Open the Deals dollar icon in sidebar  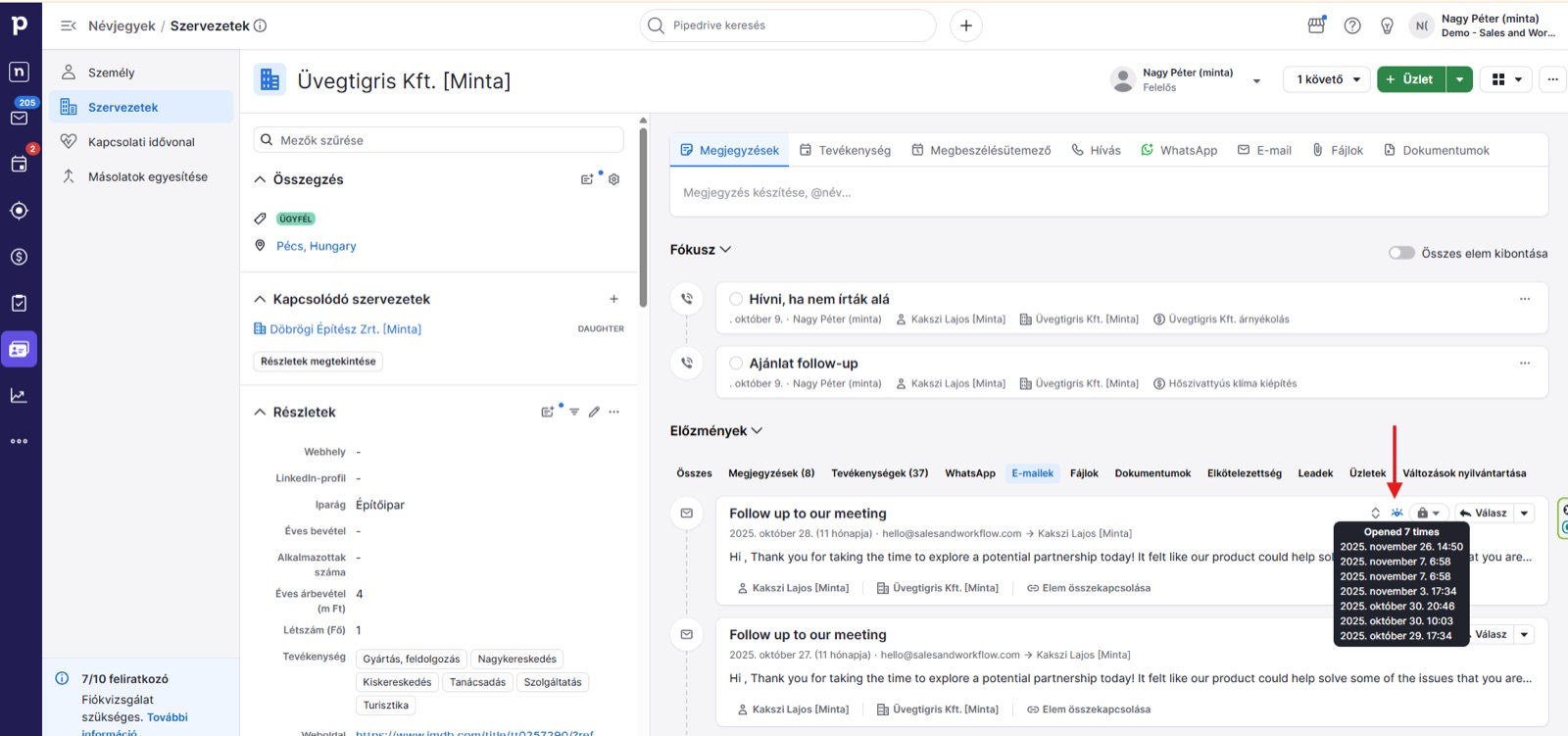(20, 257)
